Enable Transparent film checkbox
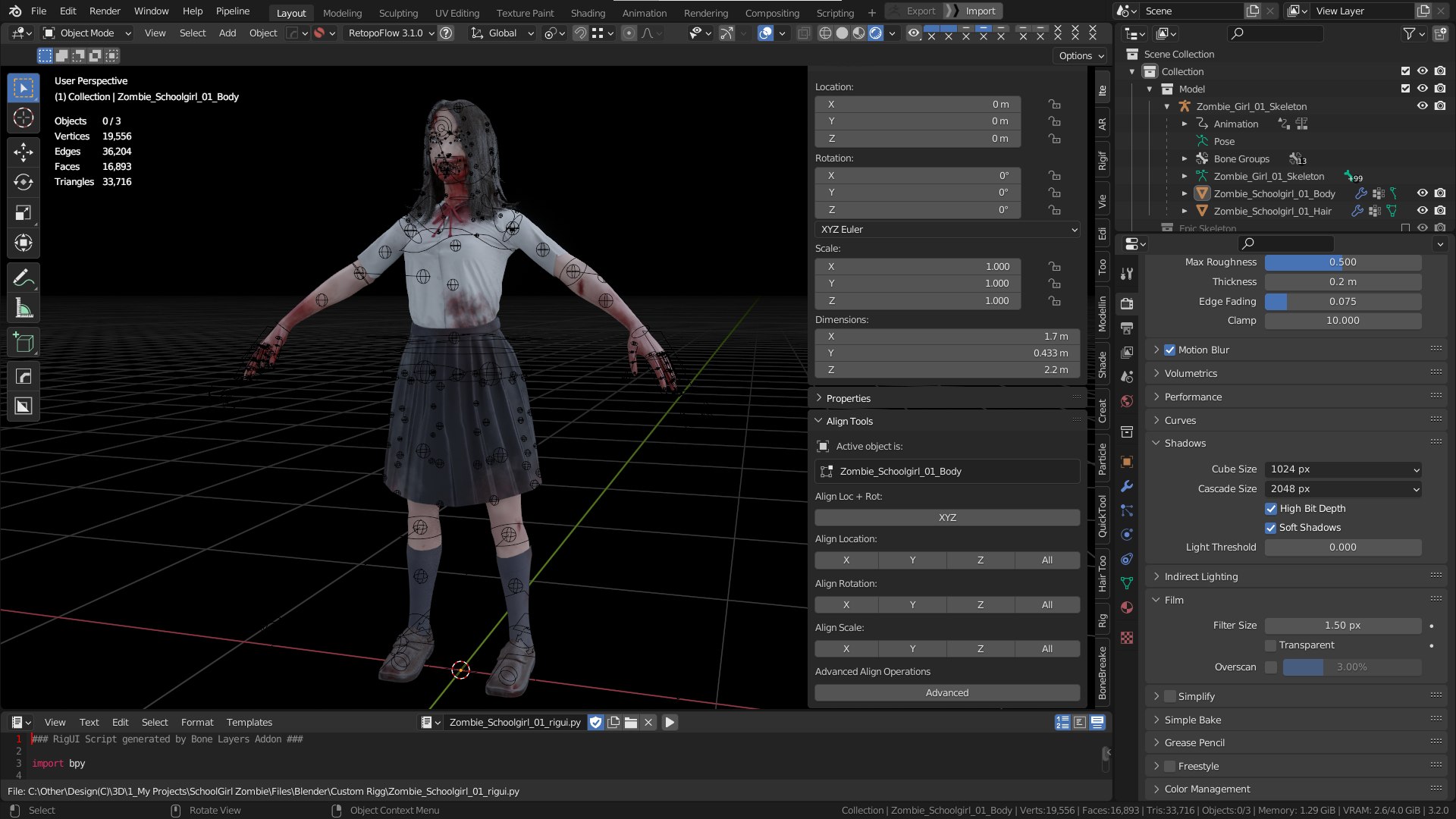This screenshot has width=1456, height=819. click(1271, 645)
